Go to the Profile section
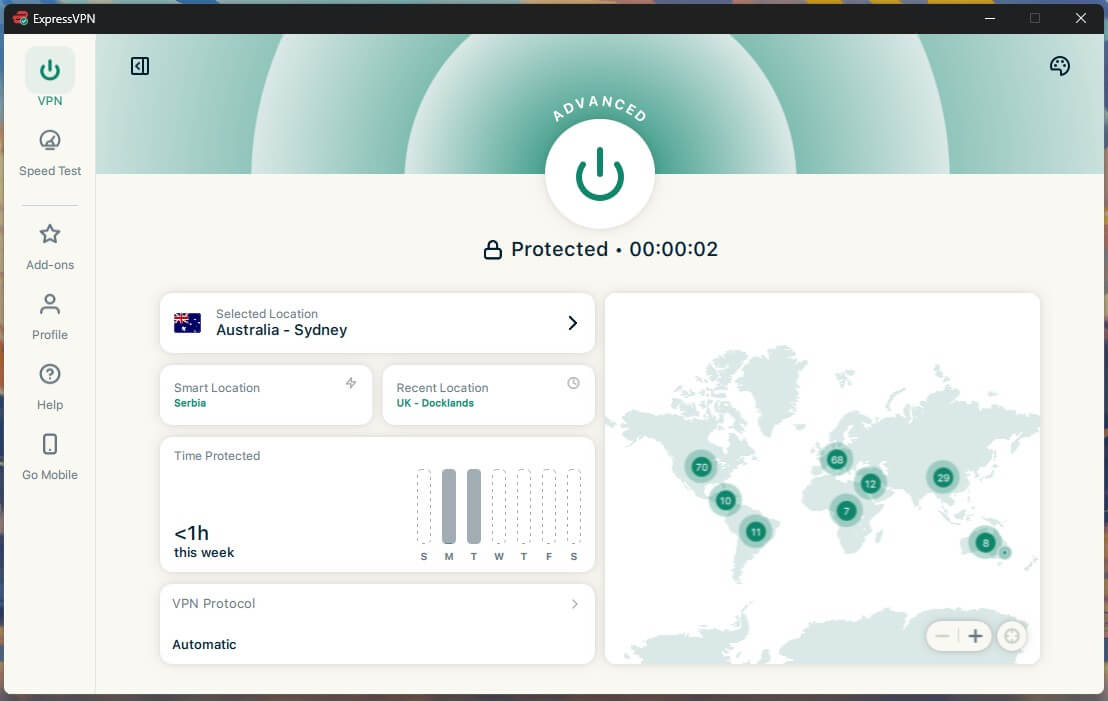This screenshot has width=1108, height=701. 49,317
